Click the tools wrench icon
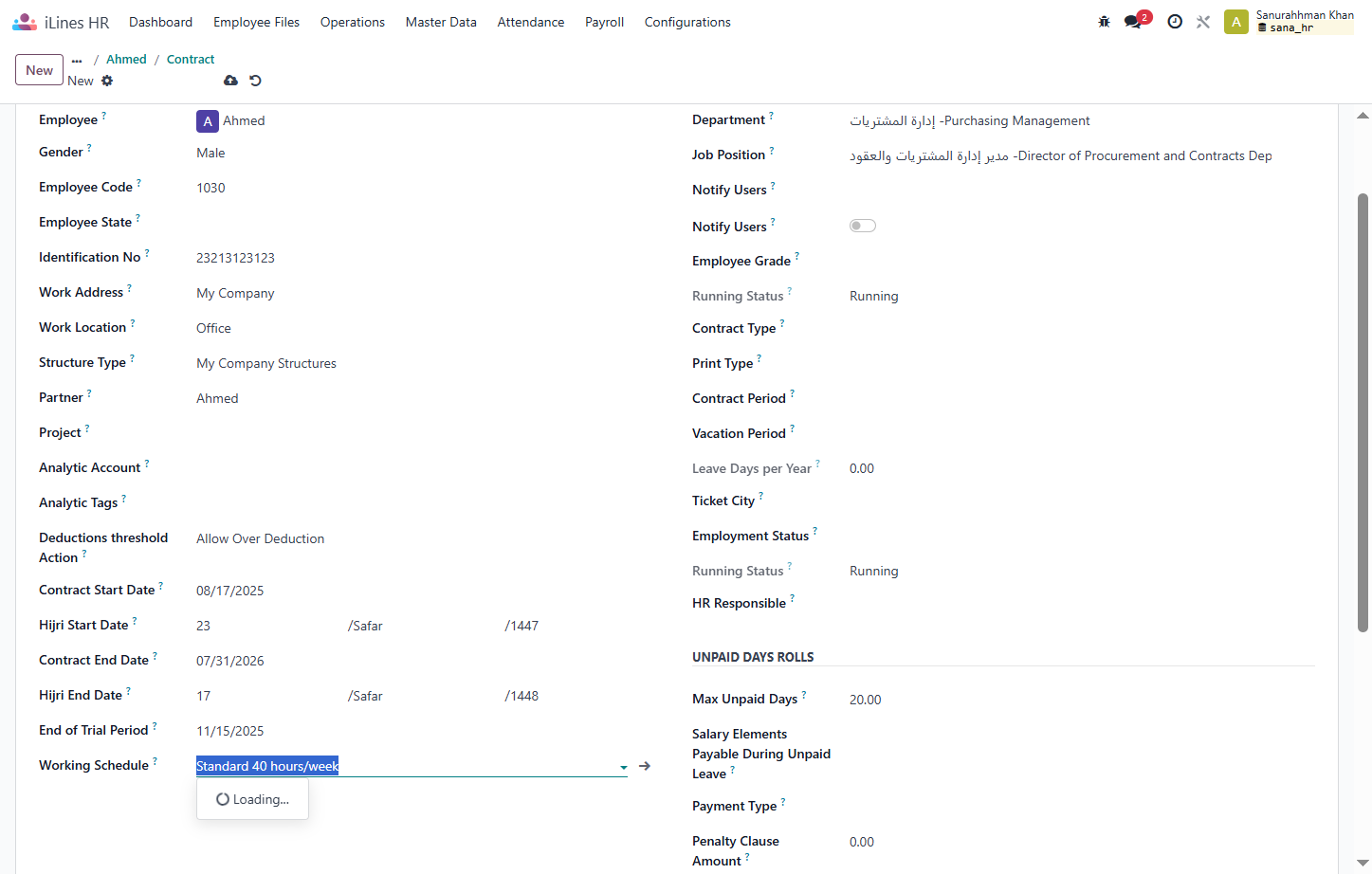Image resolution: width=1372 pixels, height=874 pixels. click(x=1203, y=22)
